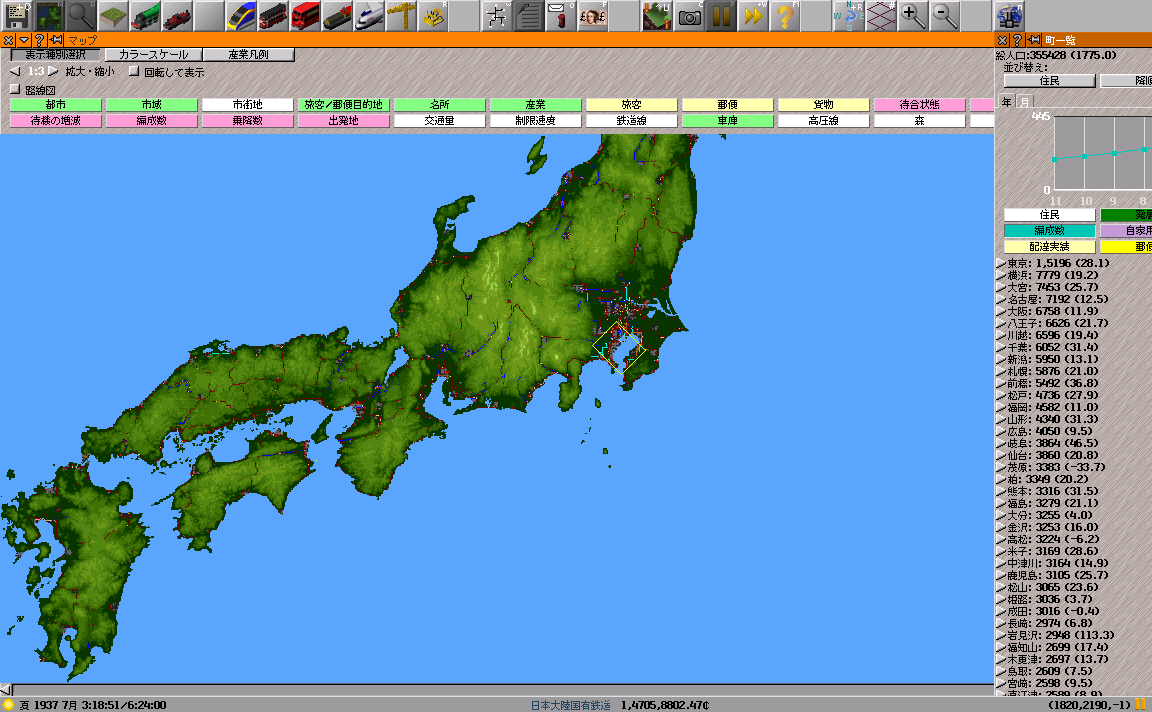The width and height of the screenshot is (1152, 712).
Task: Open the yellow crane construction tools
Action: point(401,15)
